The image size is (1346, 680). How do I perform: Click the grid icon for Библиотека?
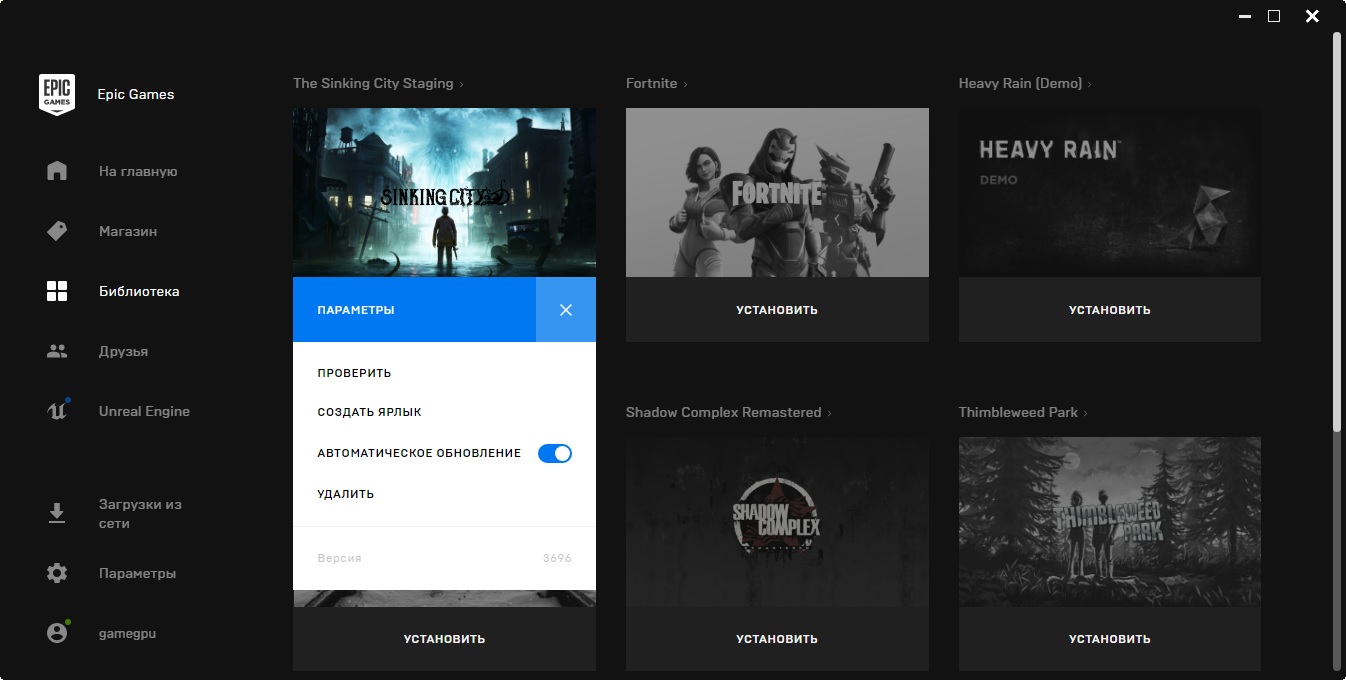pos(57,291)
